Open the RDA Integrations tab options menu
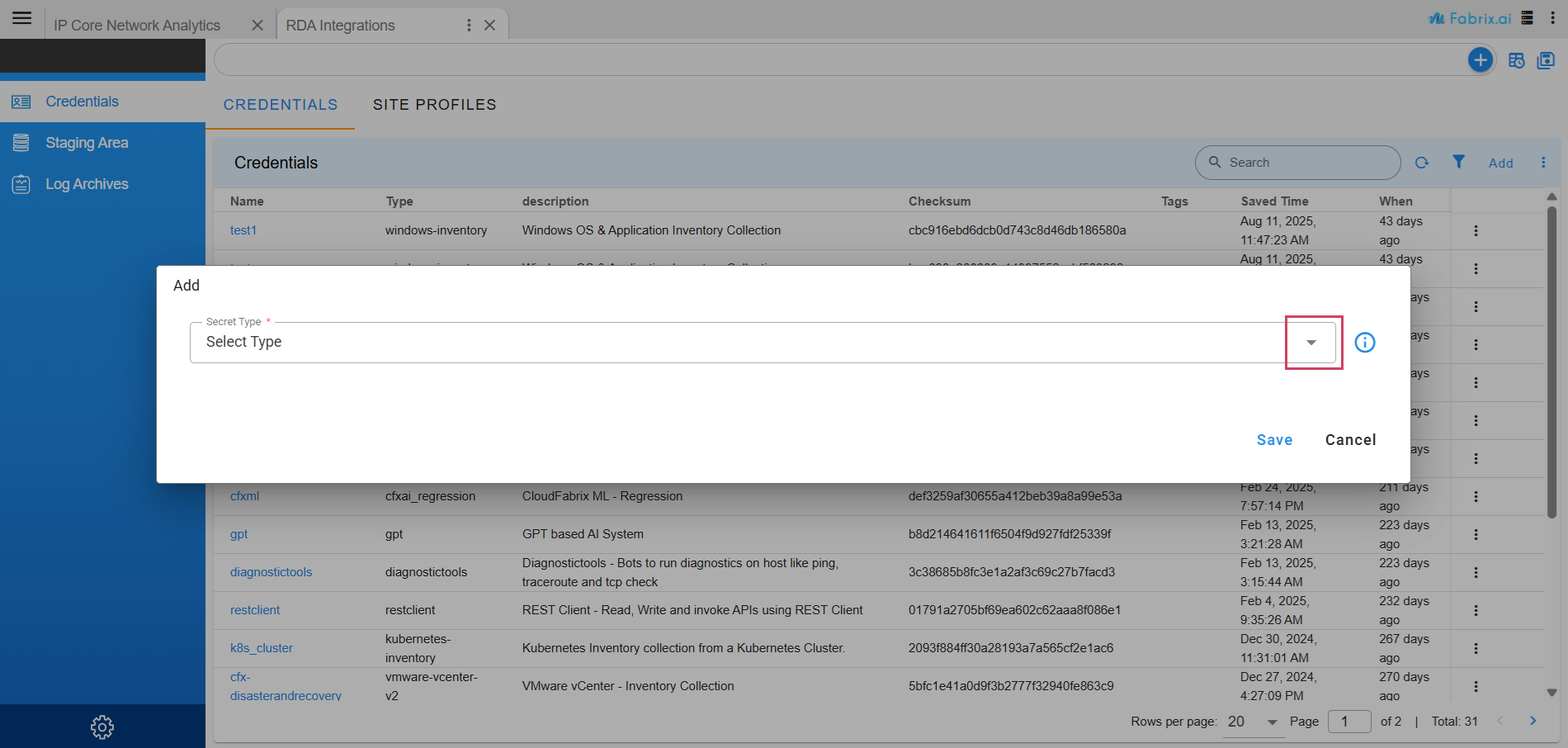The image size is (1568, 748). 469,26
